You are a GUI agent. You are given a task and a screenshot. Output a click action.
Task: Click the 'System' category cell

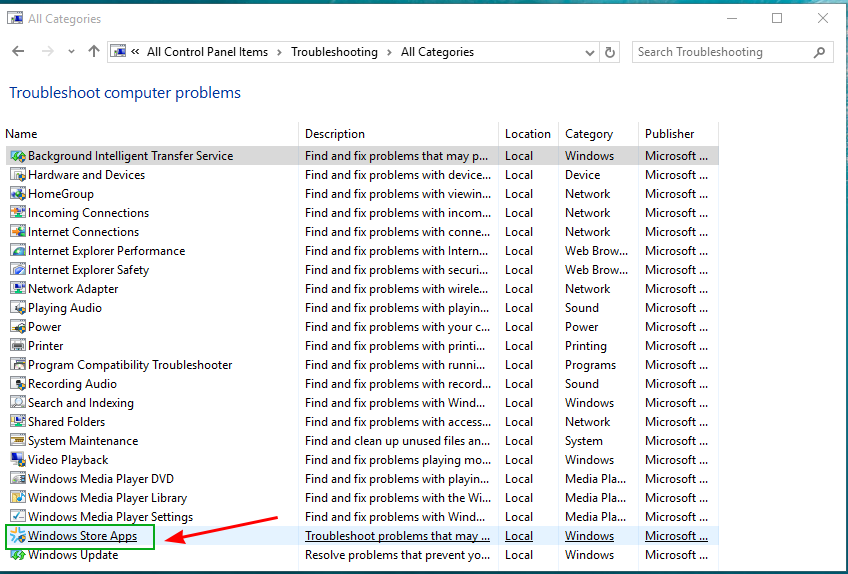point(584,441)
